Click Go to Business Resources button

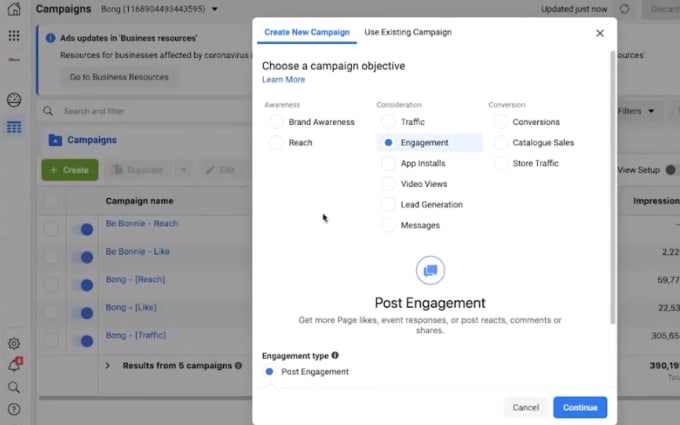click(119, 77)
